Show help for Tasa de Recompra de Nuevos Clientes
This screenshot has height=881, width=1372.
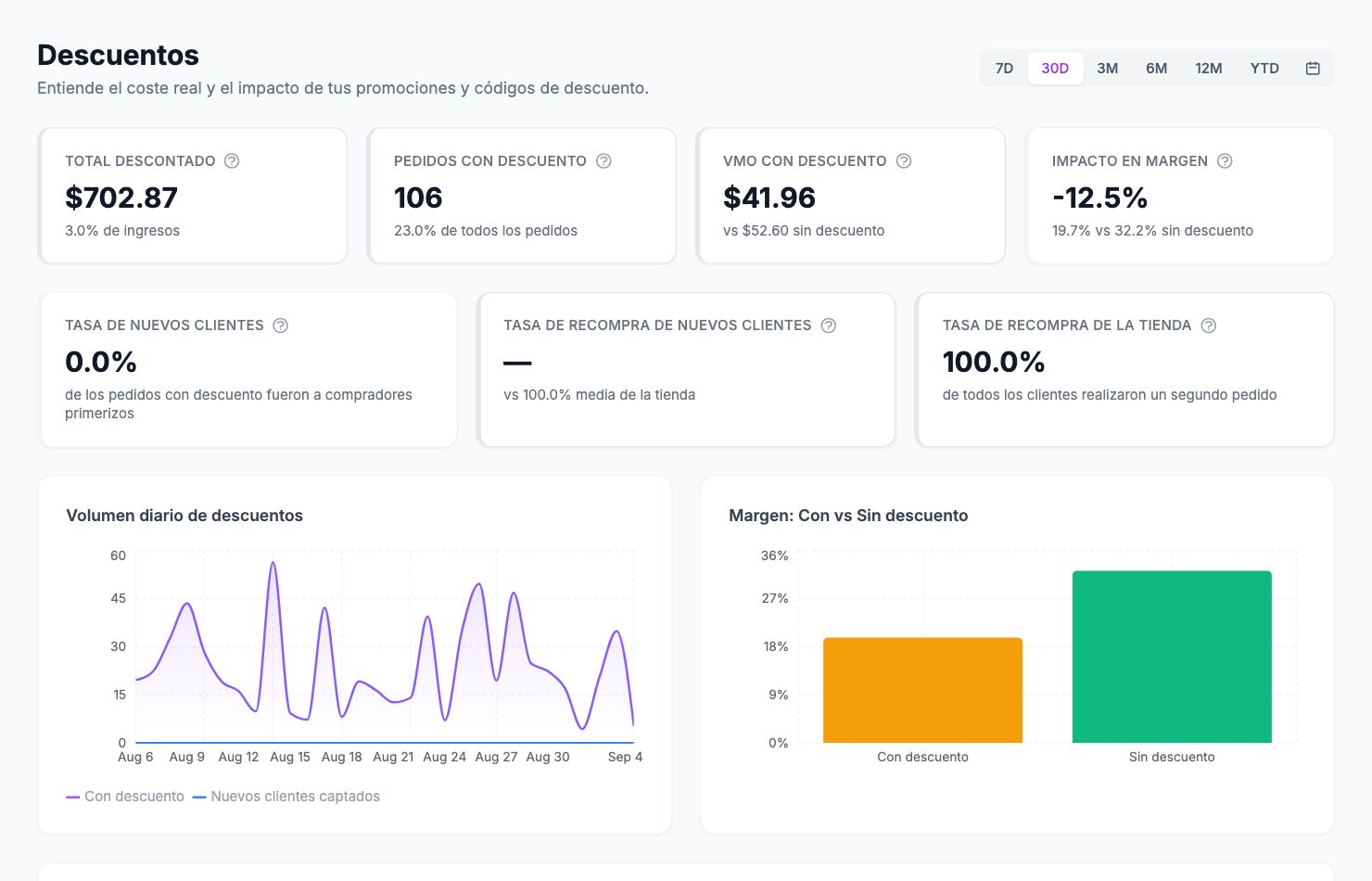[x=829, y=326]
